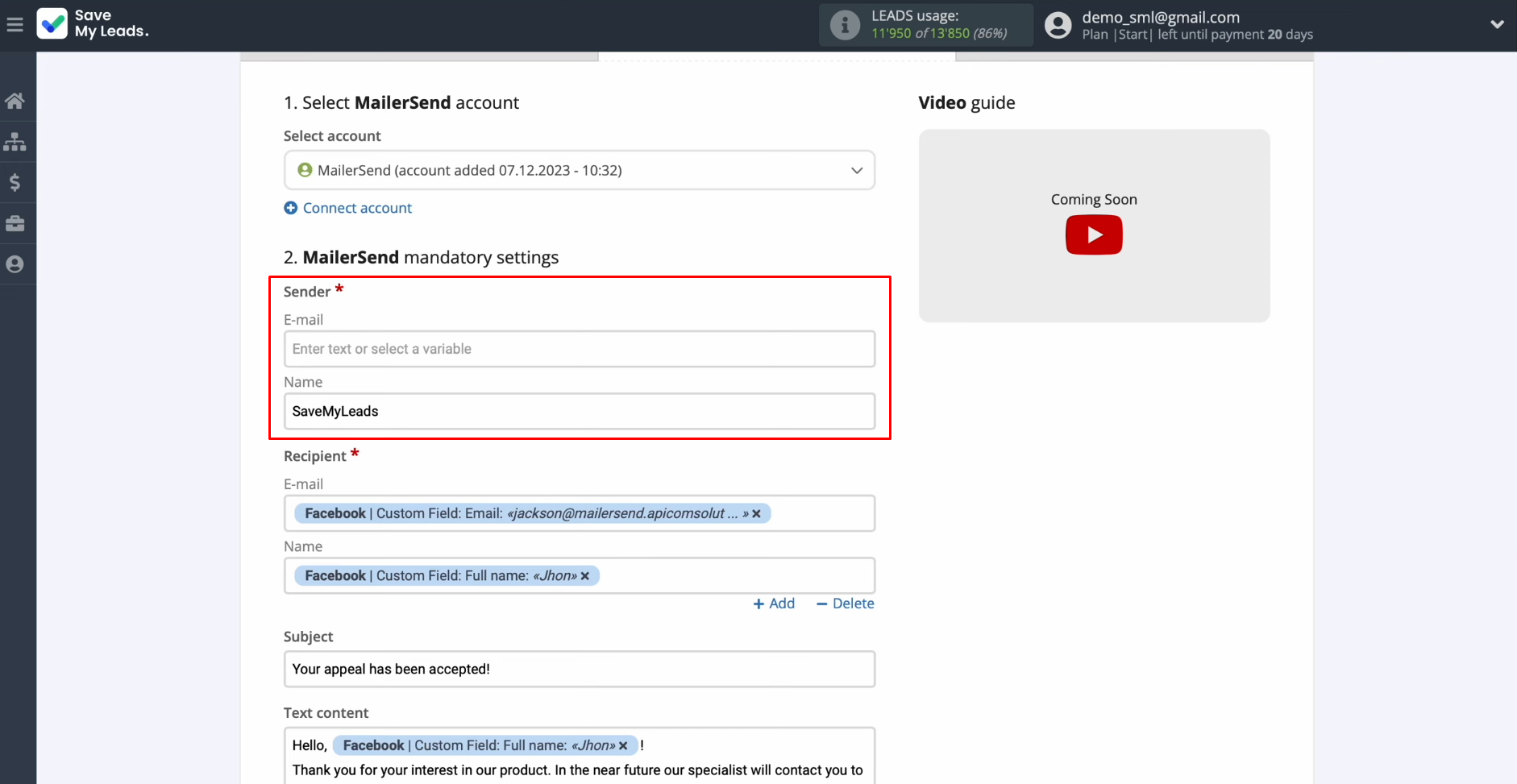Expand the account menu chevron
The width and height of the screenshot is (1517, 784).
pos(1497,25)
